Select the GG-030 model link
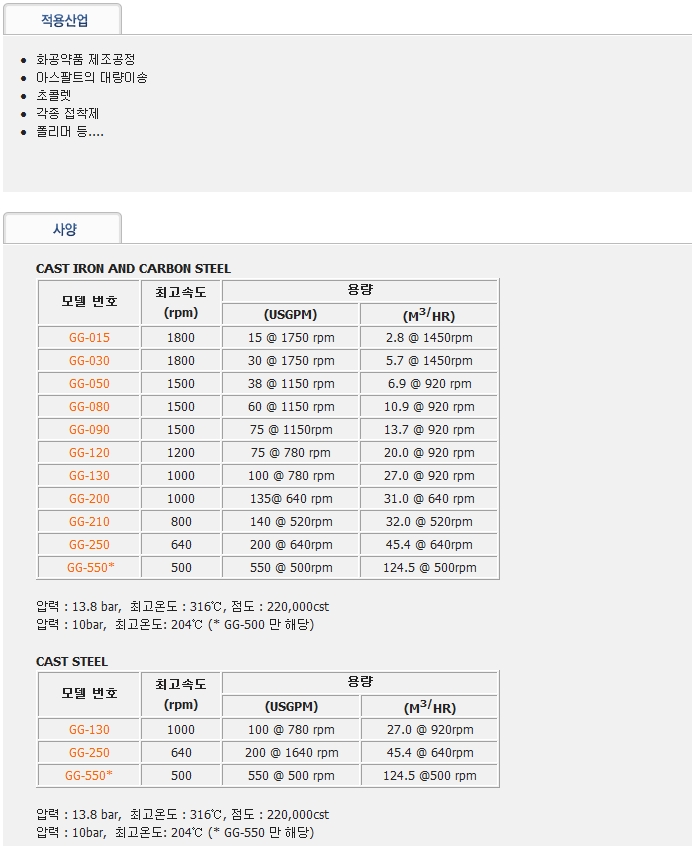The image size is (692, 846). point(89,361)
